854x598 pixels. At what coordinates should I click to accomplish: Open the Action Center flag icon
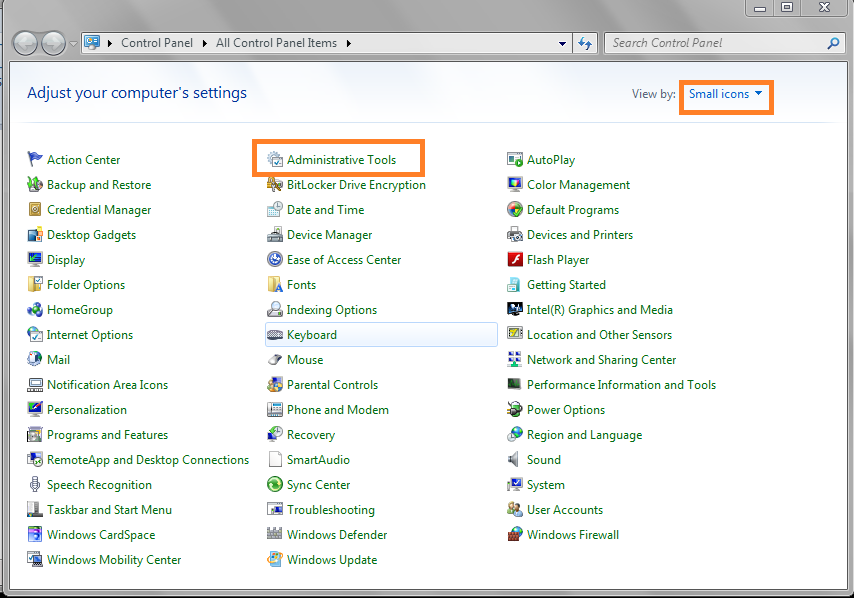pyautogui.click(x=35, y=159)
